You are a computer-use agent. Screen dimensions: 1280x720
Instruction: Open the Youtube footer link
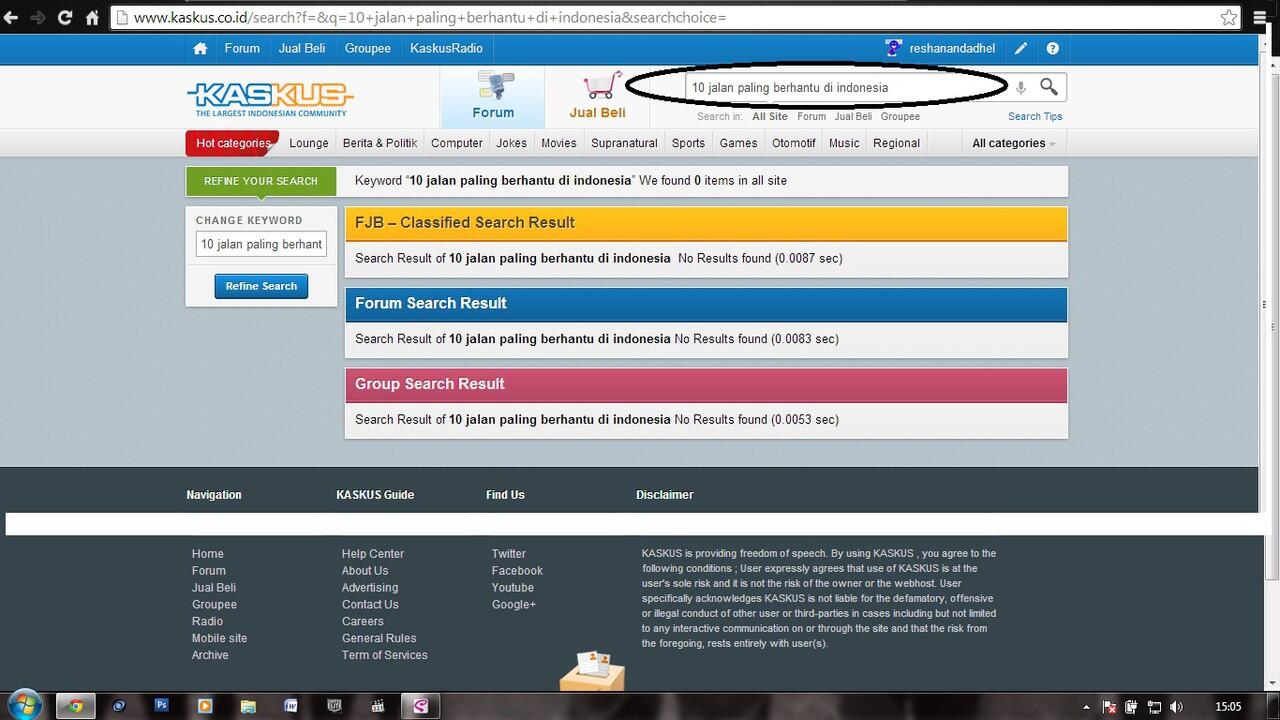[513, 588]
